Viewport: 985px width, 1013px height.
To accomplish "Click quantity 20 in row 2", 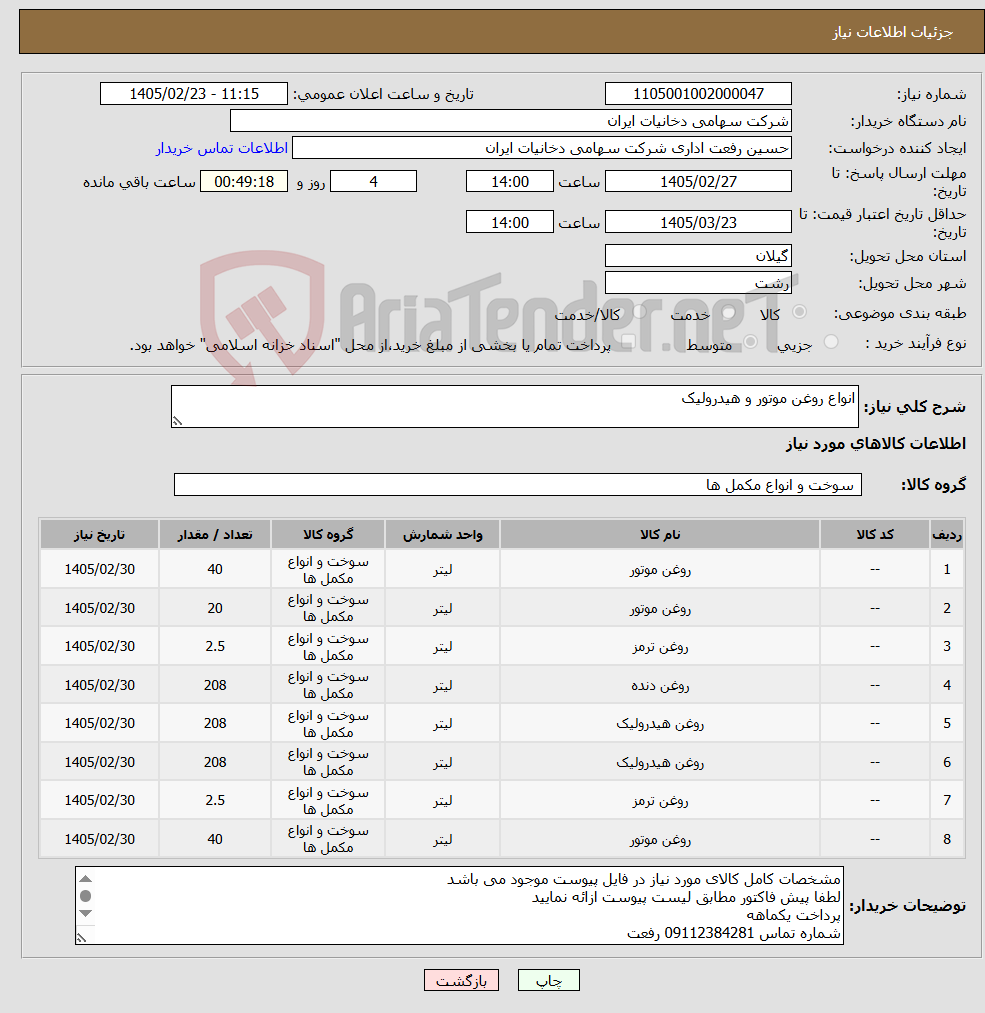I will click(x=215, y=609).
